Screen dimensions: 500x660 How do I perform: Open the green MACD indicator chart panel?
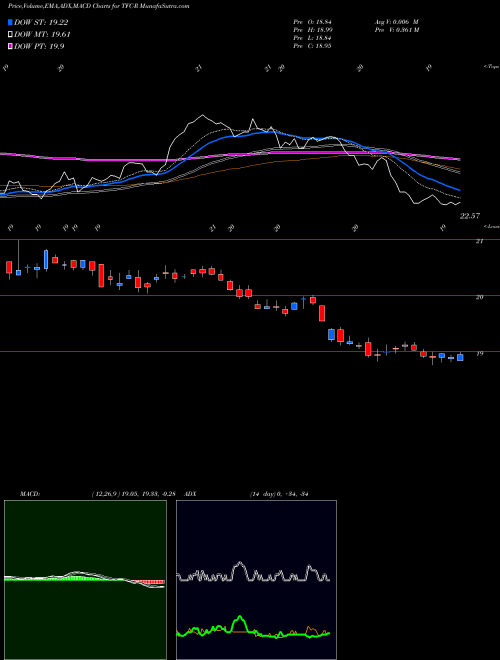tap(85, 580)
